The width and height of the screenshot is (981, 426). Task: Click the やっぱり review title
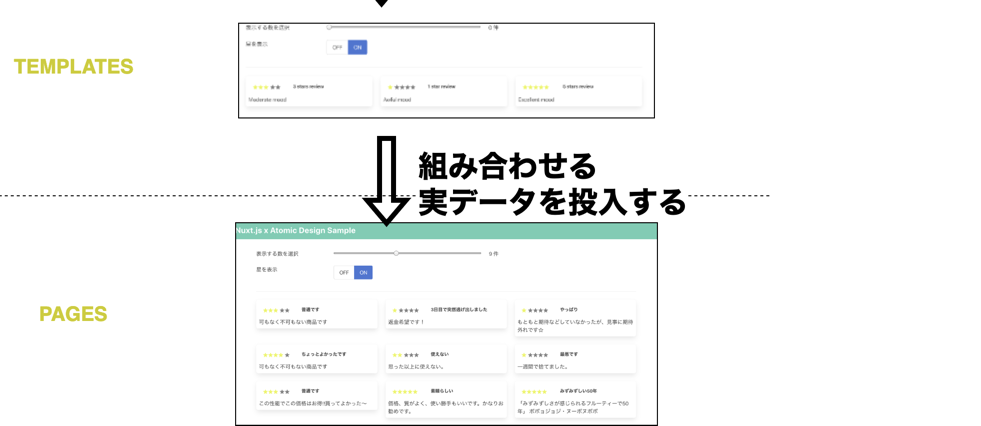569,310
